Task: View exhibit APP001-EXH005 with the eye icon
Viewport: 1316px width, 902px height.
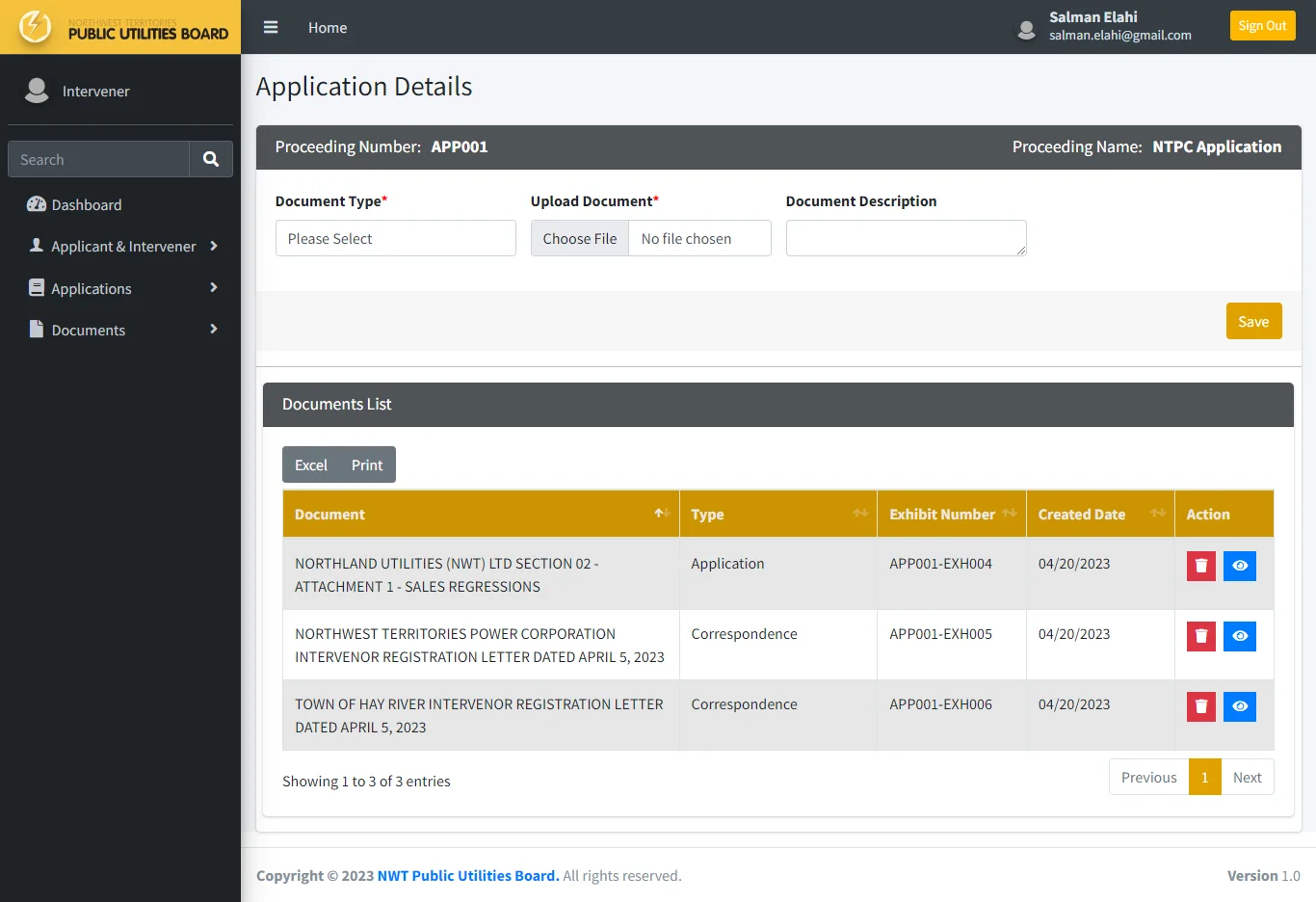Action: point(1240,636)
